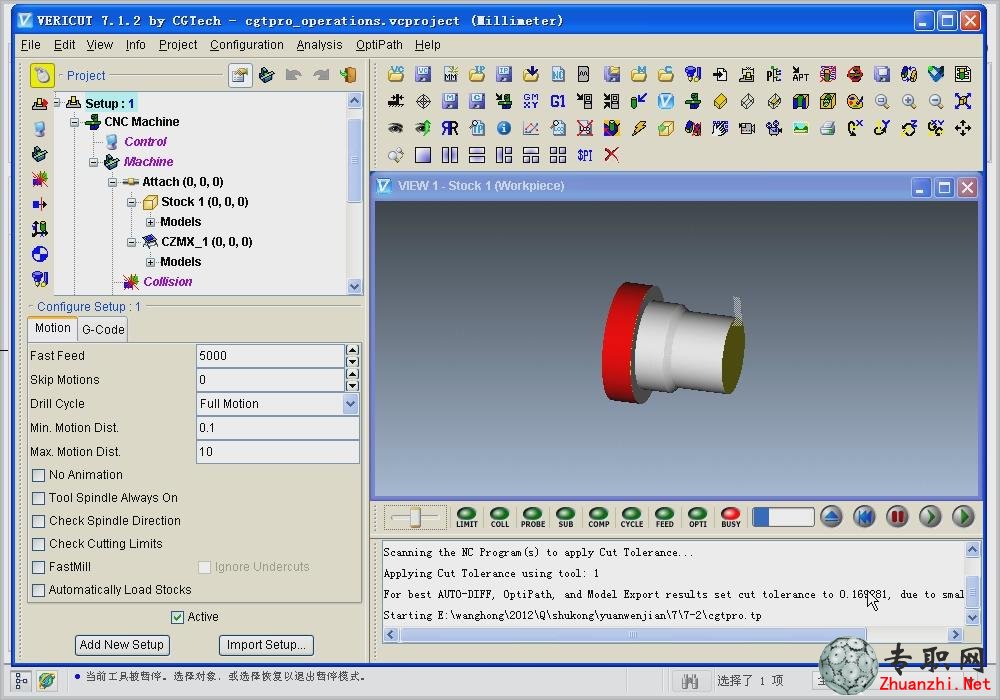
Task: Click the Import Setup... button
Action: (x=266, y=645)
